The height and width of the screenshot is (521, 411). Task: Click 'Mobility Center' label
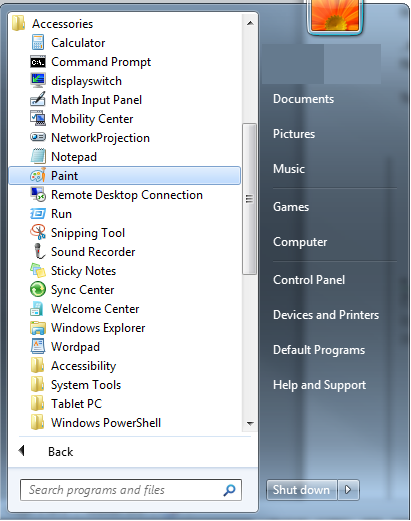(x=92, y=119)
